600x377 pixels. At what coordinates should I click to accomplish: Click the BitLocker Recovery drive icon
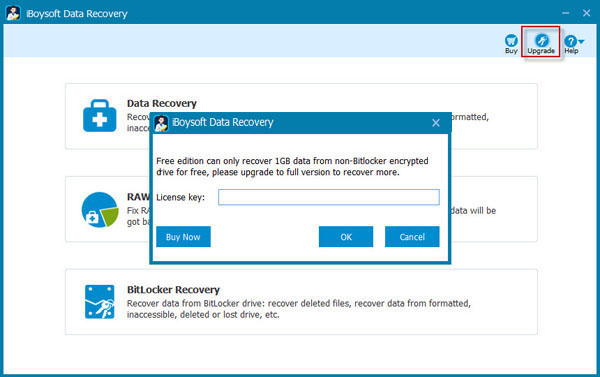pos(99,302)
